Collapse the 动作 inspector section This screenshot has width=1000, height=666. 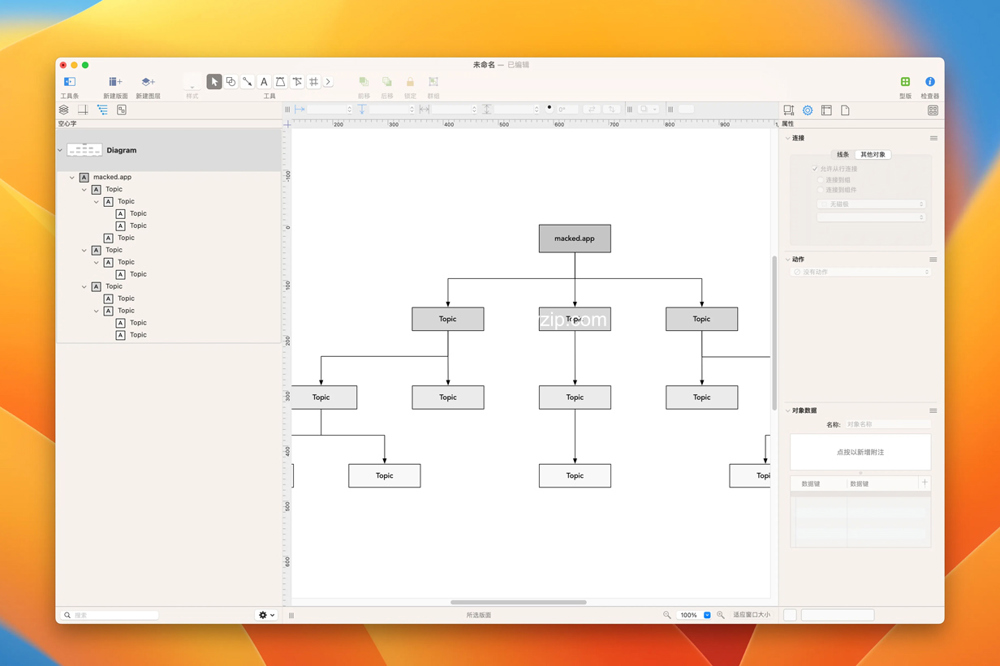787,260
